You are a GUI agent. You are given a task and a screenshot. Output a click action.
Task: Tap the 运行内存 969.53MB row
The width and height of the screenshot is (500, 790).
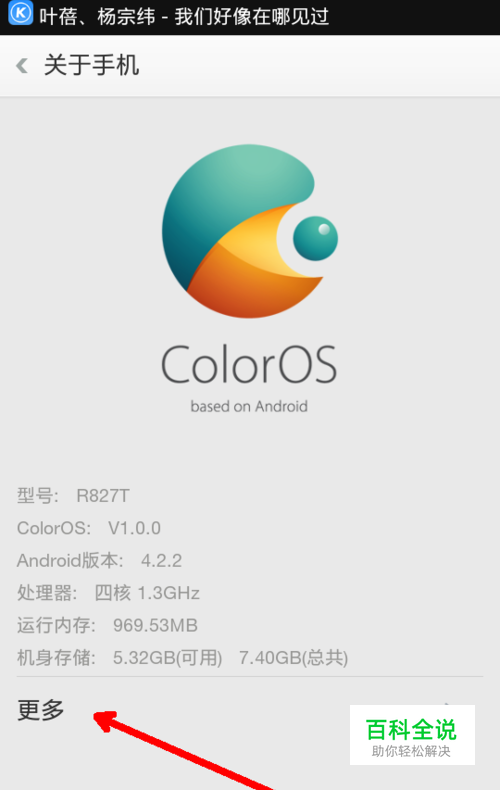107,625
